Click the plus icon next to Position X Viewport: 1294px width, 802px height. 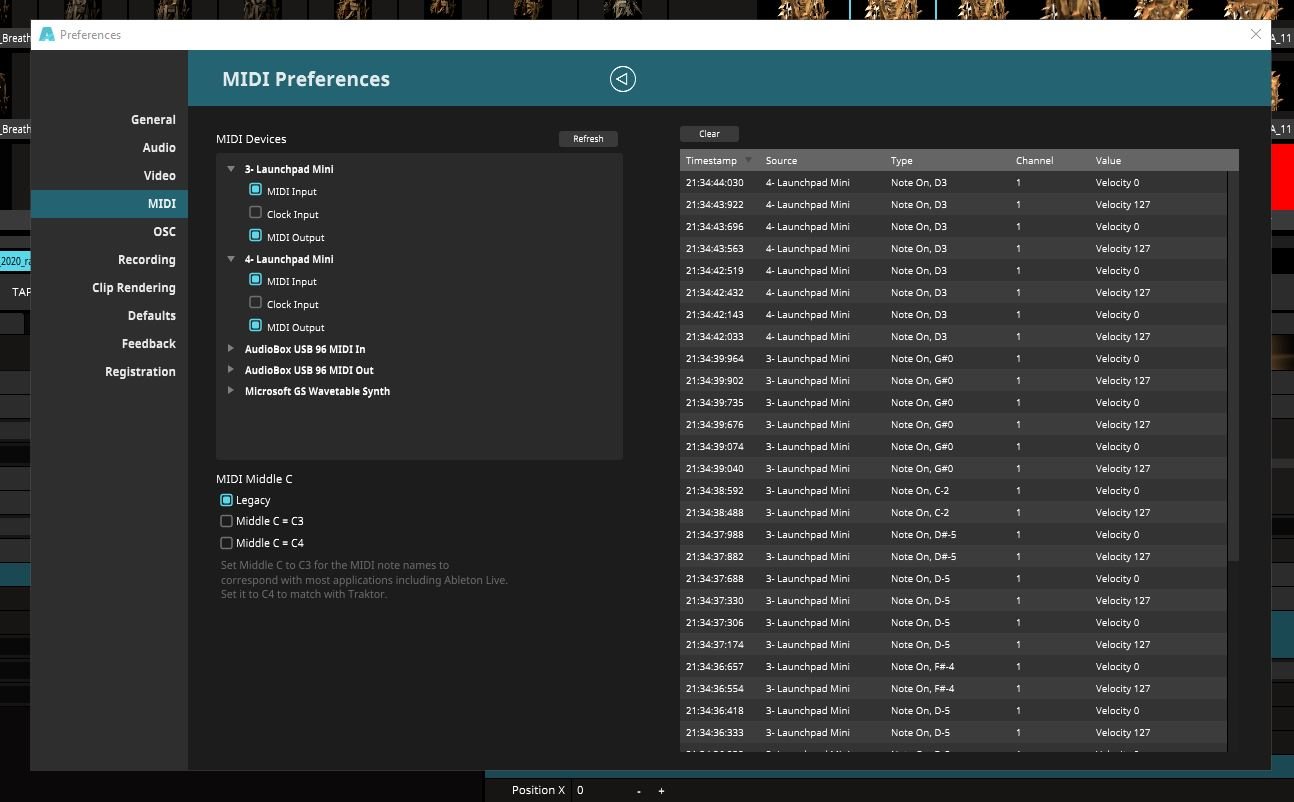pyautogui.click(x=661, y=791)
